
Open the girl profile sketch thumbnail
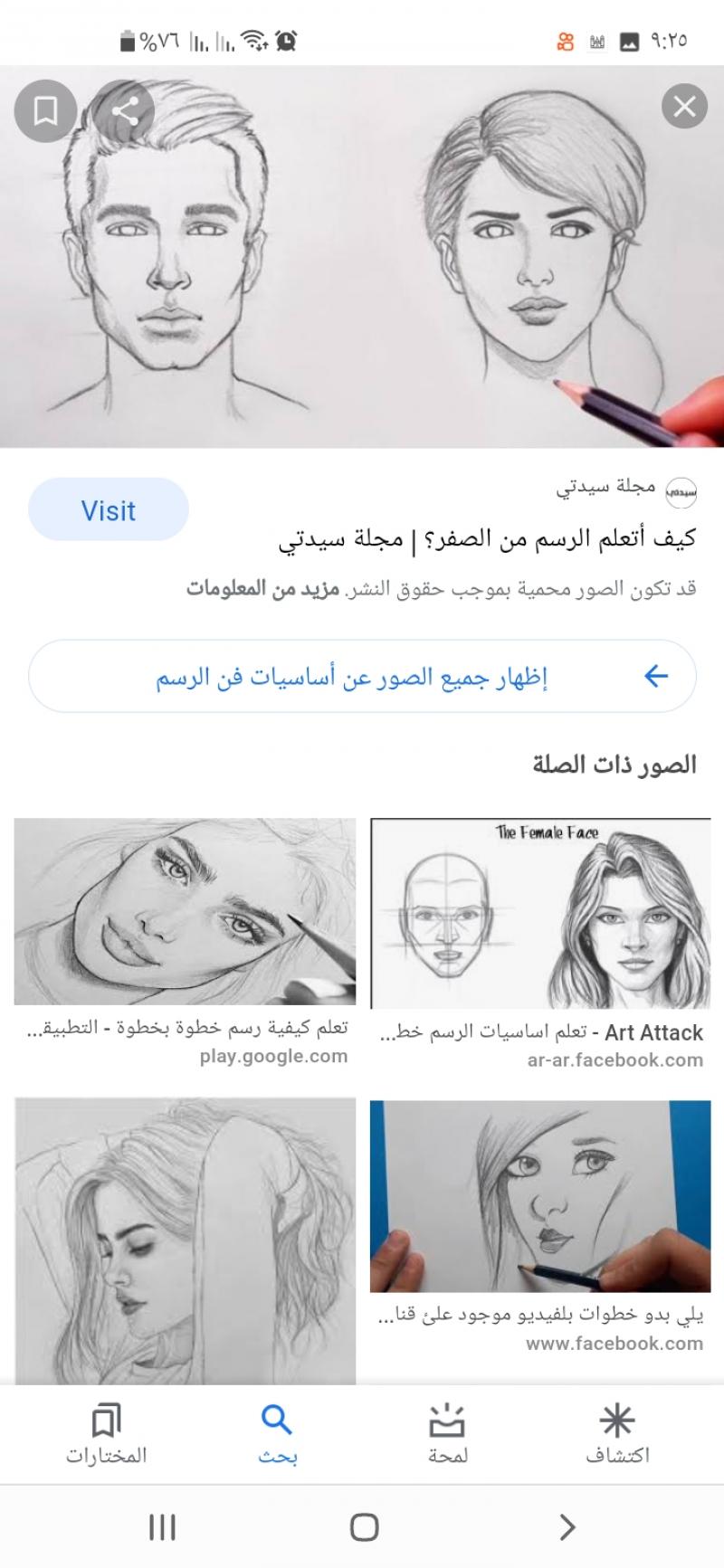click(x=185, y=1241)
